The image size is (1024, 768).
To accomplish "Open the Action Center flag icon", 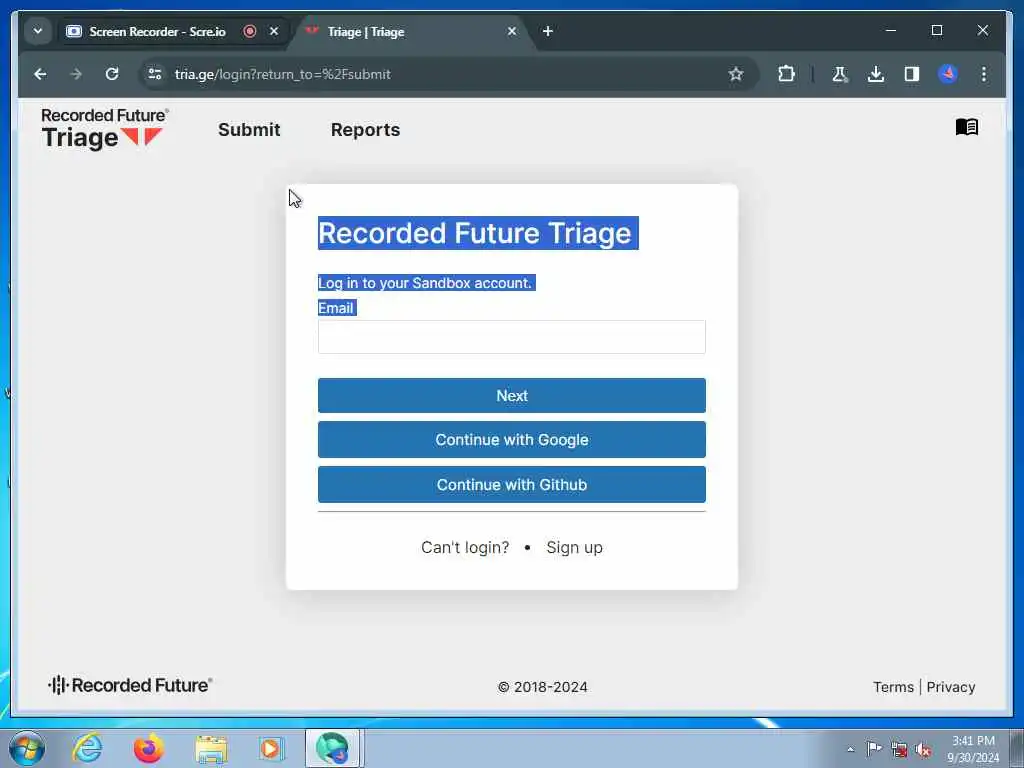I will tap(874, 749).
